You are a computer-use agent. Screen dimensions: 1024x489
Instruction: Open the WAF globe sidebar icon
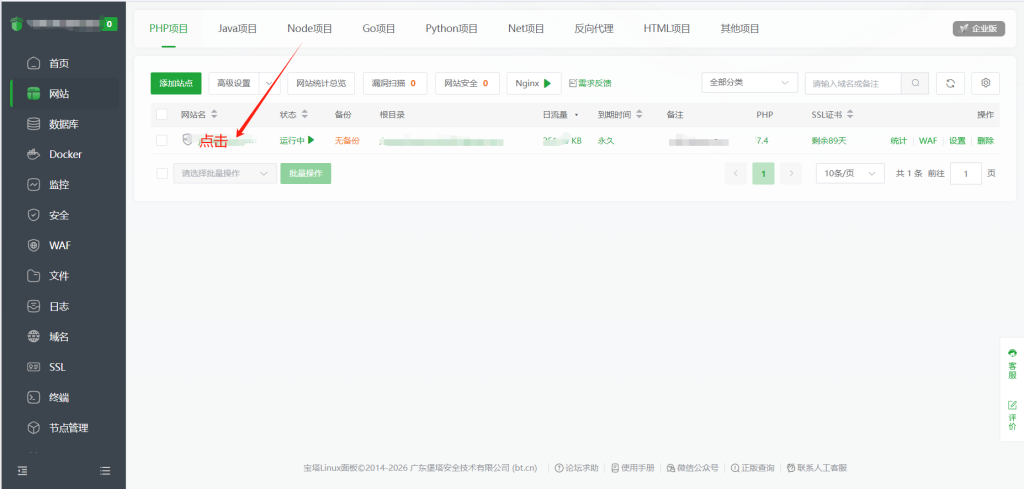[x=33, y=245]
